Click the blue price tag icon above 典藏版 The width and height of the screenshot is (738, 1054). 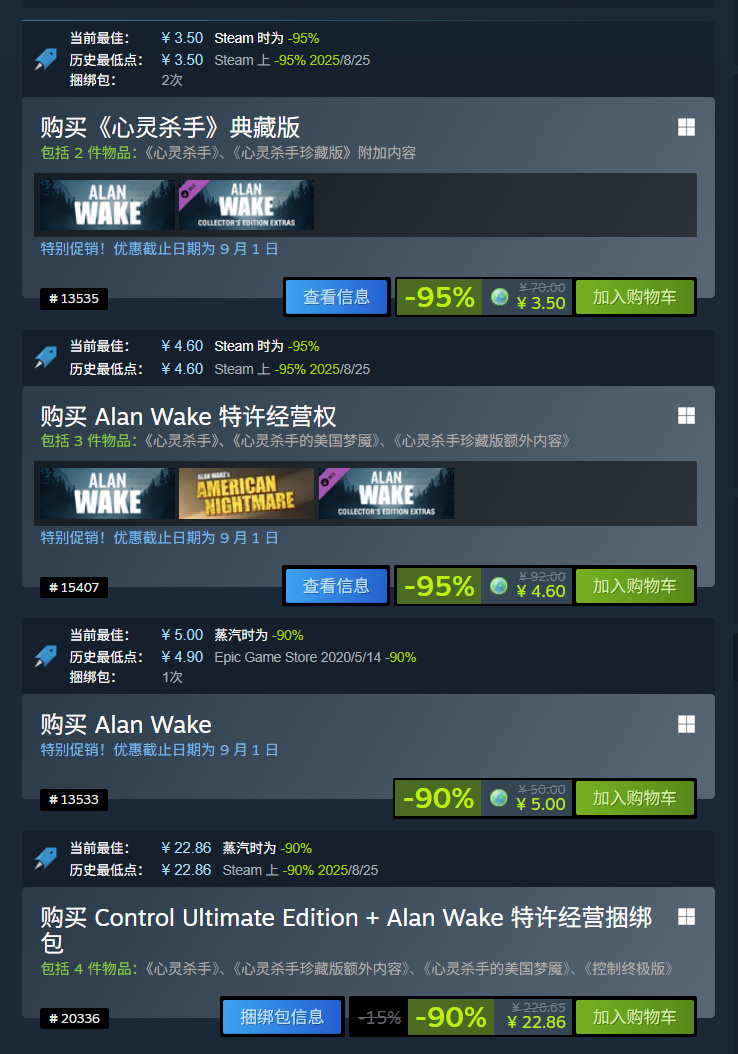(x=46, y=59)
